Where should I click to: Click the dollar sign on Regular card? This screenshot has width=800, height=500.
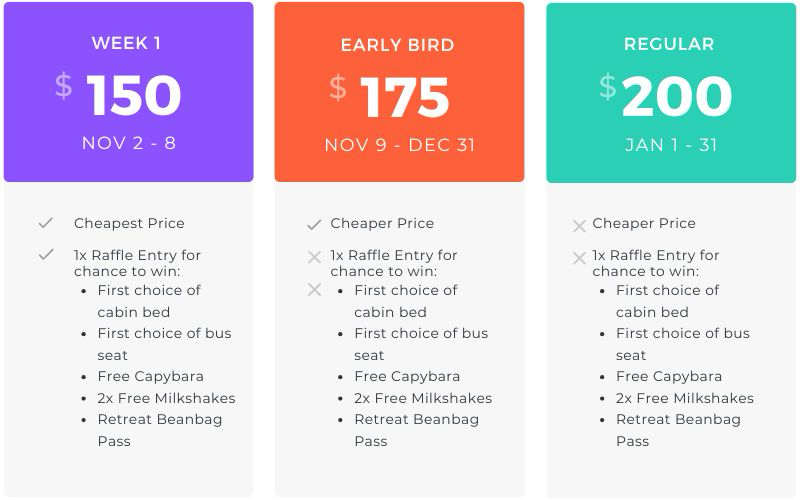(x=607, y=86)
